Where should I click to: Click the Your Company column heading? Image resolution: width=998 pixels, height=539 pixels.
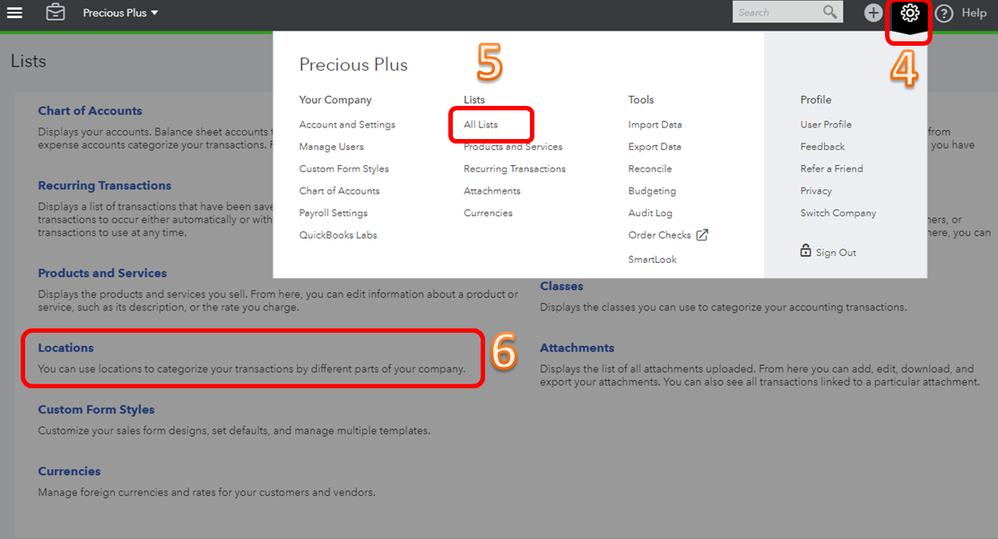pyautogui.click(x=335, y=100)
